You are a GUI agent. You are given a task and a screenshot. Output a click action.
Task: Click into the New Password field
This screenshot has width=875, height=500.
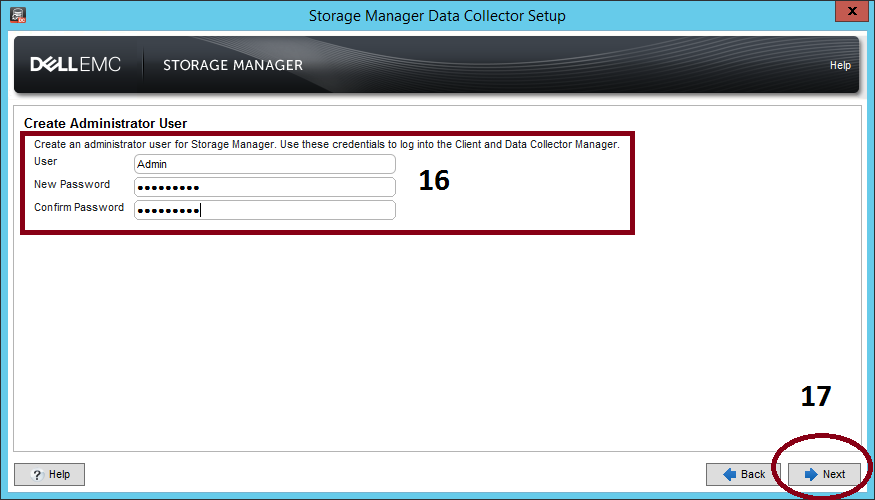[265, 187]
